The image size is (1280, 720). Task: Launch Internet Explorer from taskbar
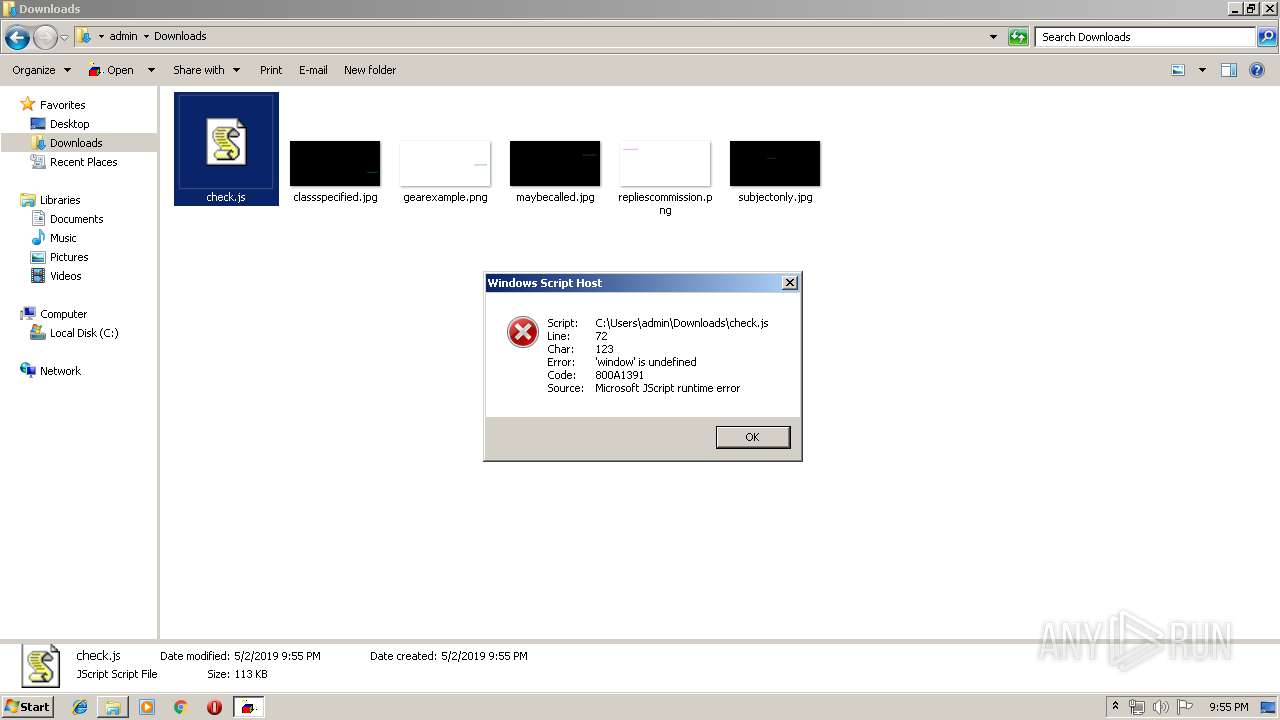[x=80, y=707]
